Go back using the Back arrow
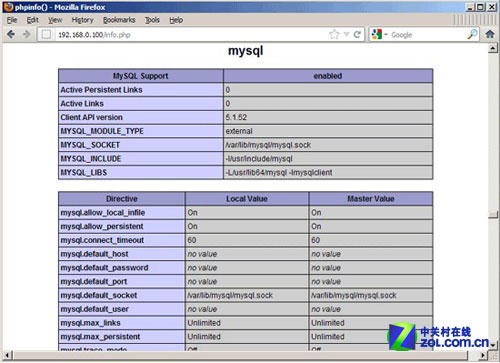The height and width of the screenshot is (363, 500). tap(11, 34)
